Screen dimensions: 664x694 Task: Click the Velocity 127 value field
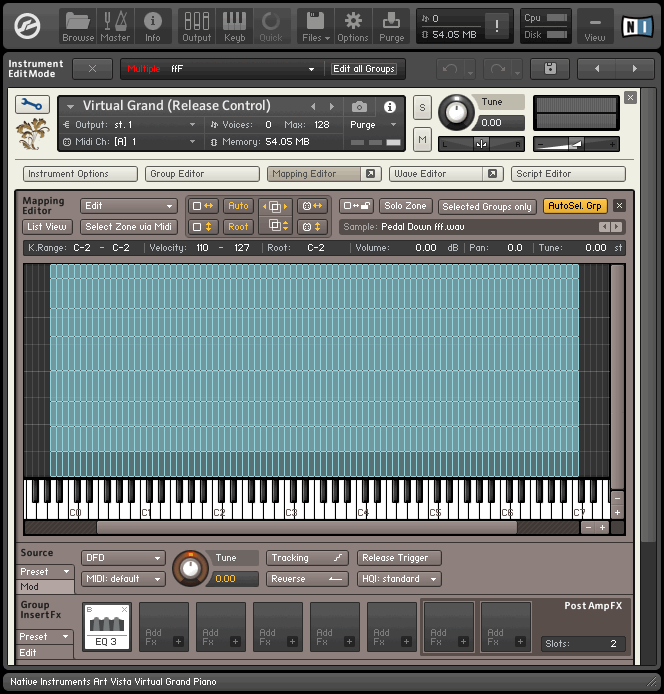[x=242, y=248]
